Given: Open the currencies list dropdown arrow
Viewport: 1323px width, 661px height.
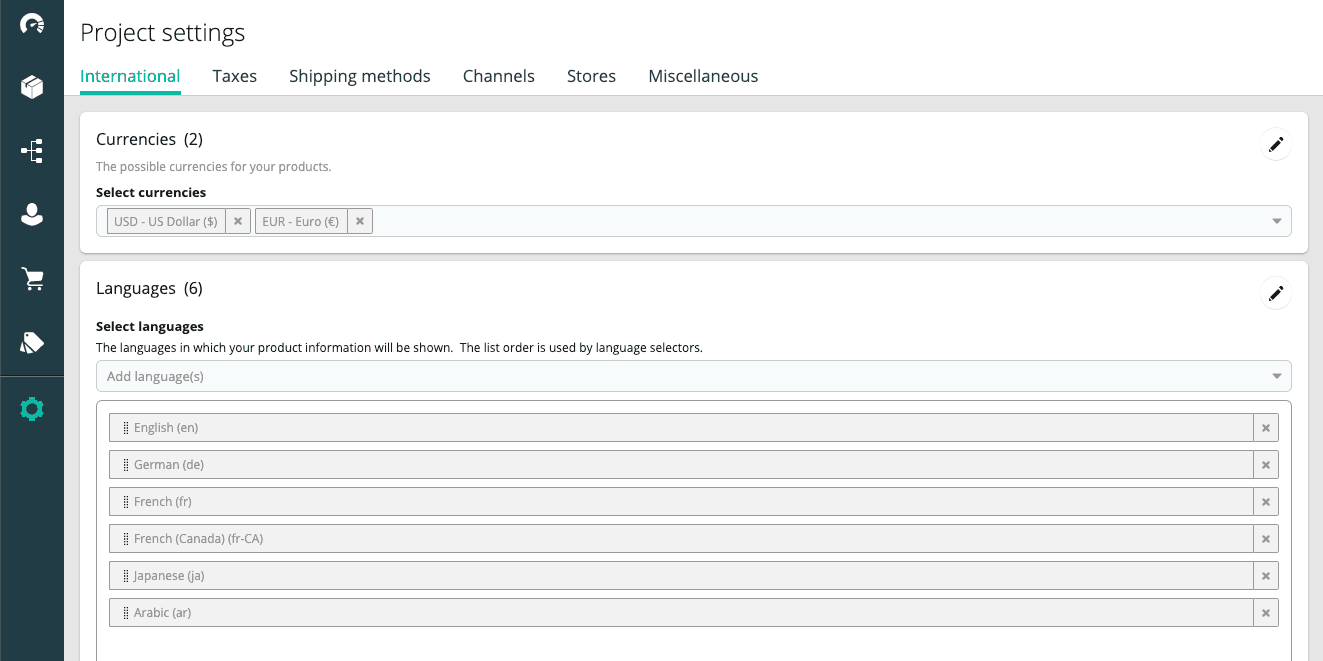Looking at the screenshot, I should 1276,221.
